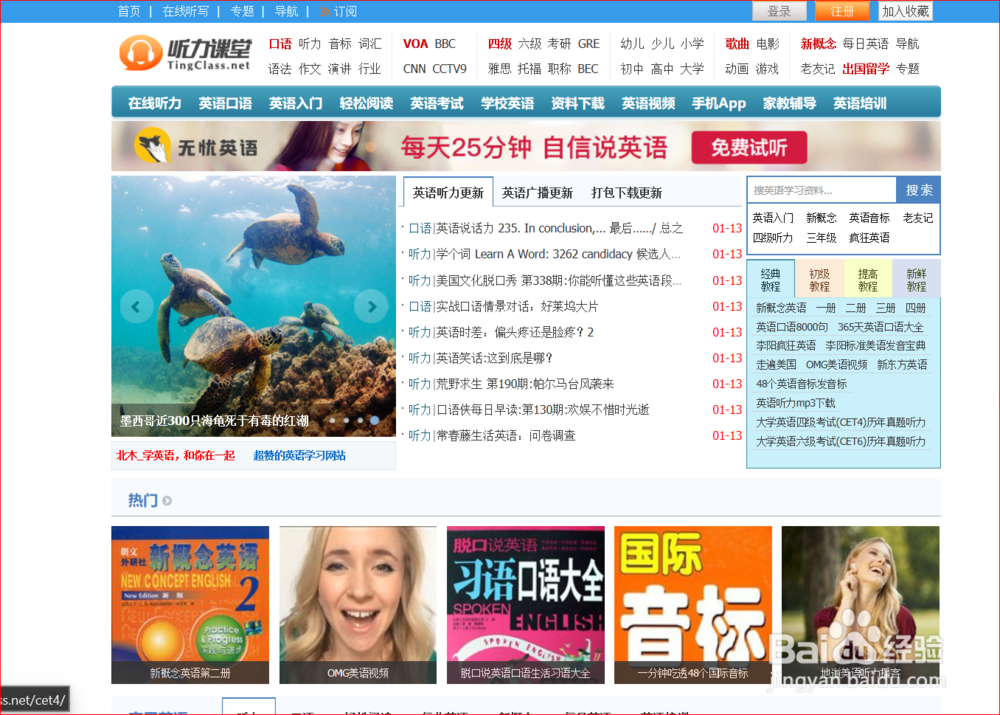This screenshot has width=1000, height=715.
Task: Open the VOA link
Action: 414,43
